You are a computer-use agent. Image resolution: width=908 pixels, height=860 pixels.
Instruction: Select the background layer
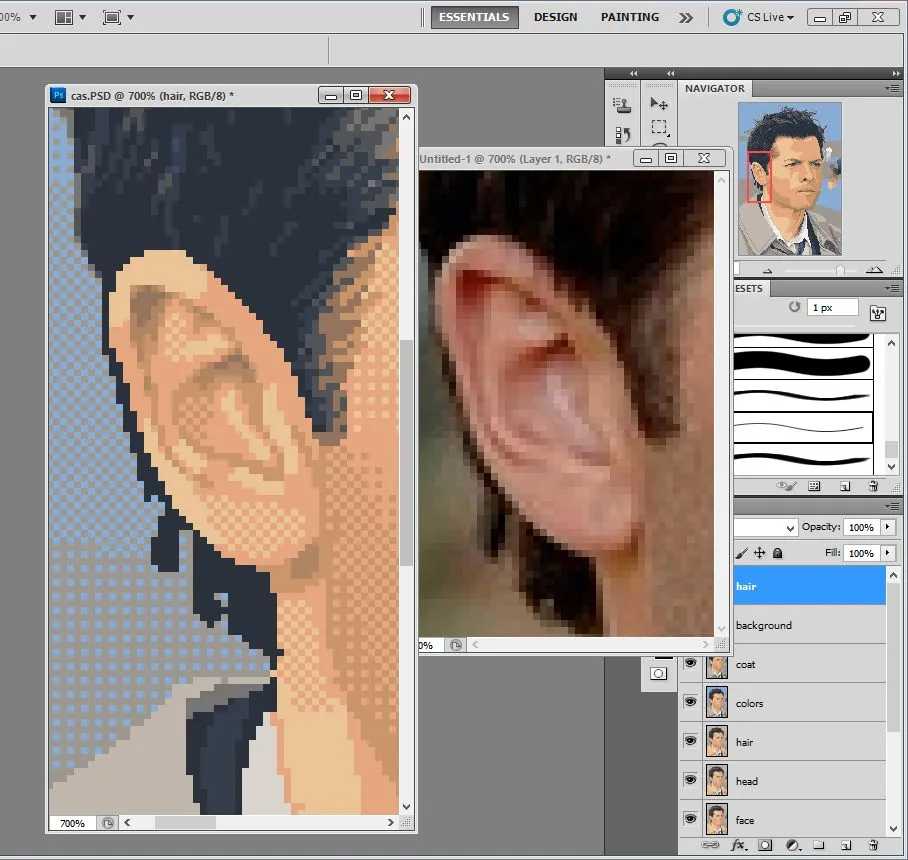pyautogui.click(x=810, y=625)
